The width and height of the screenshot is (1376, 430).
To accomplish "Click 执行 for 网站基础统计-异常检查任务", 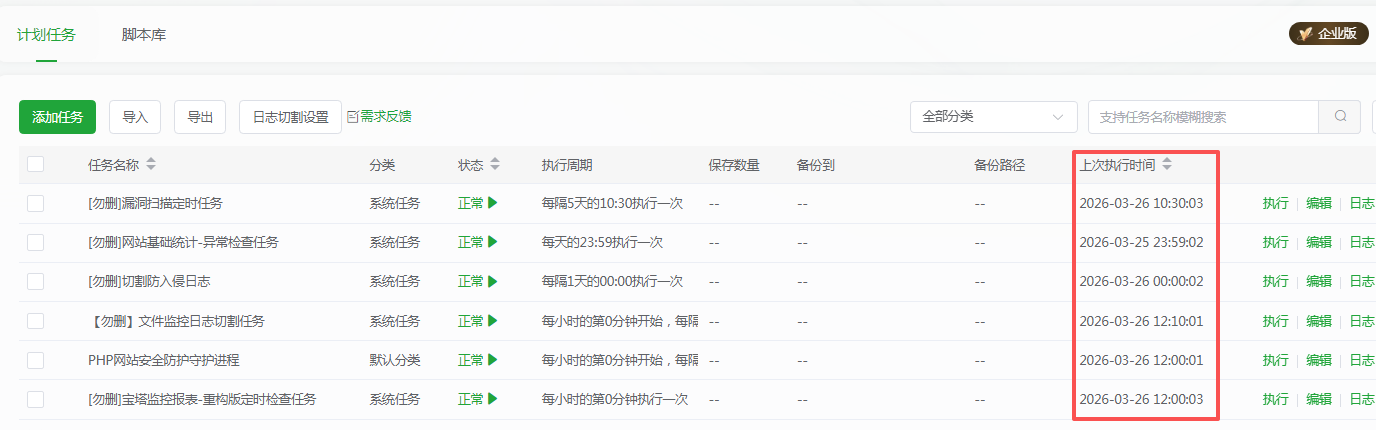I will point(1275,242).
